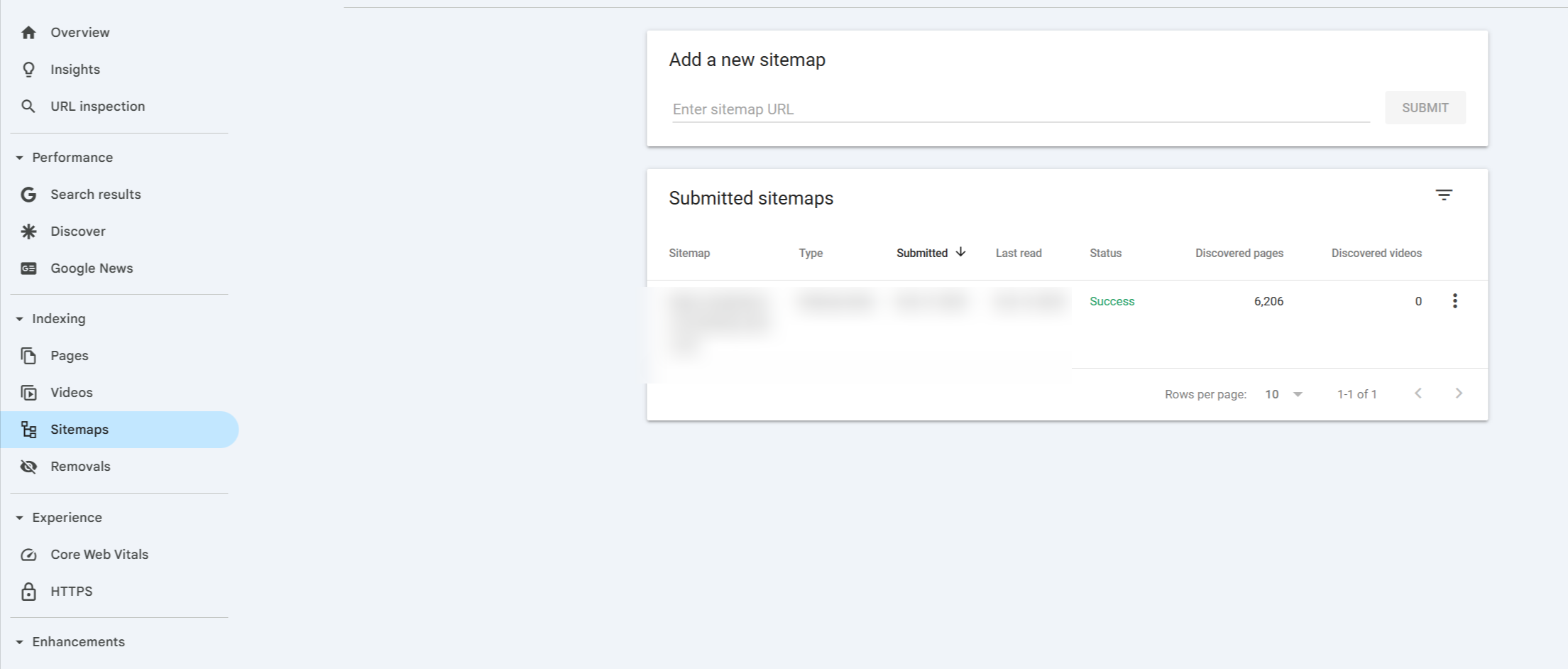Viewport: 1568px width, 669px height.
Task: Click the Removals hidden-eye icon
Action: click(x=28, y=466)
